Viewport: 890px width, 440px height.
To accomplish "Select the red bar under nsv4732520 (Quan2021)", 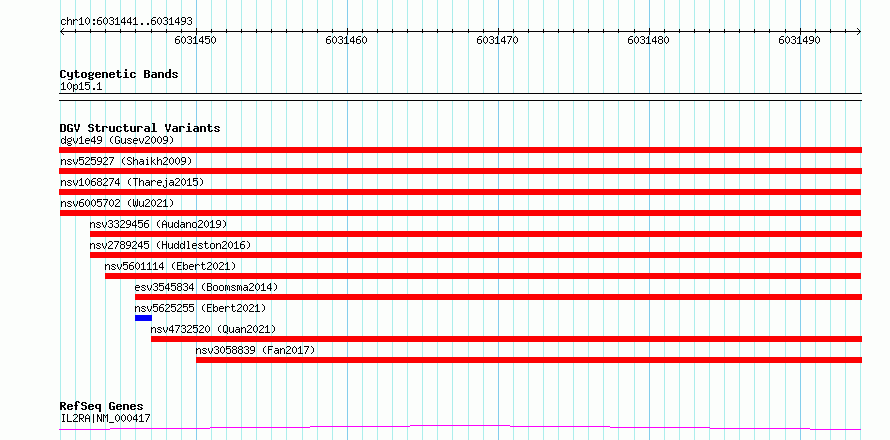I will point(506,339).
